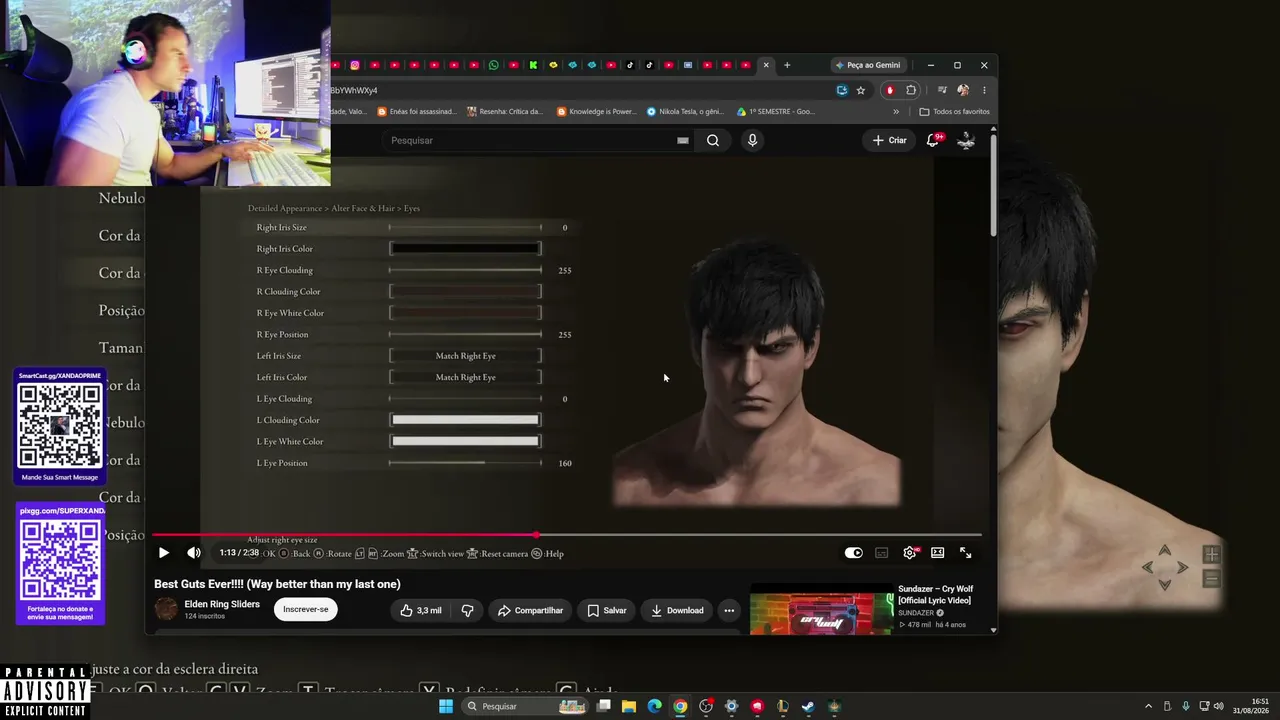The width and height of the screenshot is (1280, 720).
Task: Open Chrome three-dot menu
Action: point(984,90)
